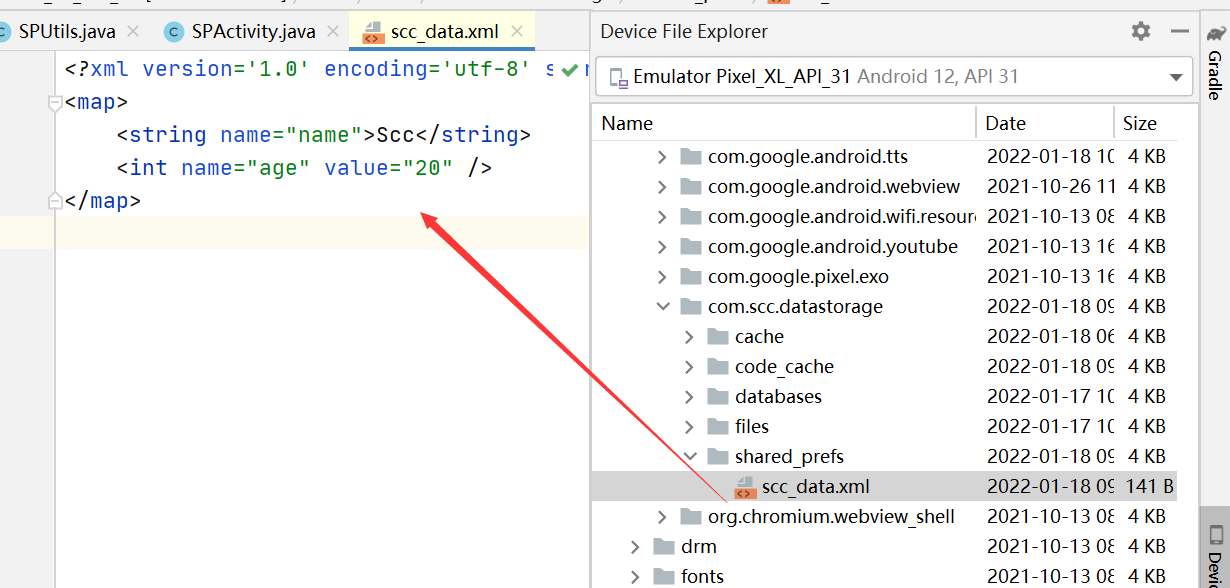This screenshot has width=1230, height=588.
Task: Select the com.google.android.youtube row
Action: point(884,247)
